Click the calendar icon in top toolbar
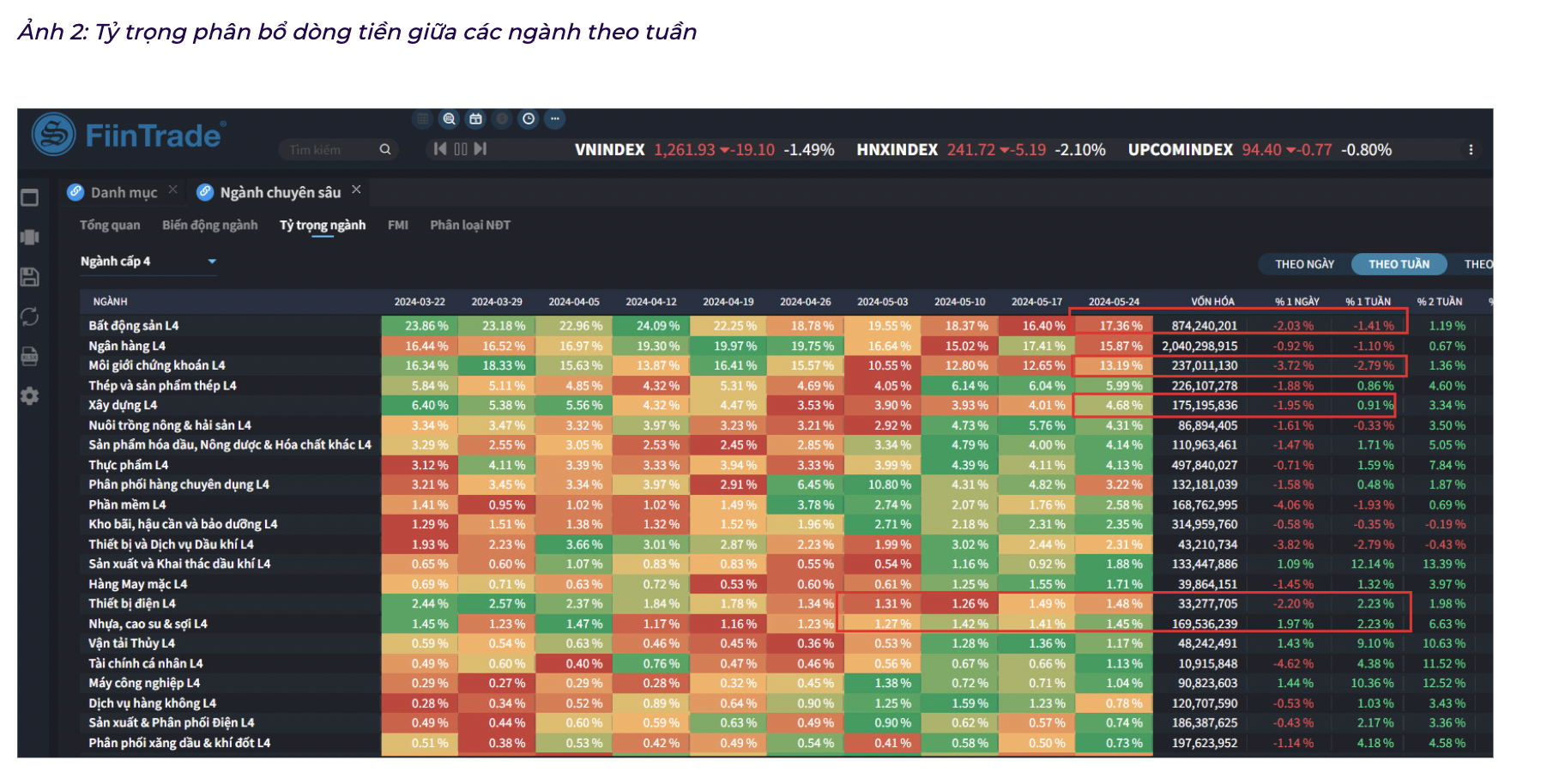Image resolution: width=1541 pixels, height=784 pixels. click(475, 119)
